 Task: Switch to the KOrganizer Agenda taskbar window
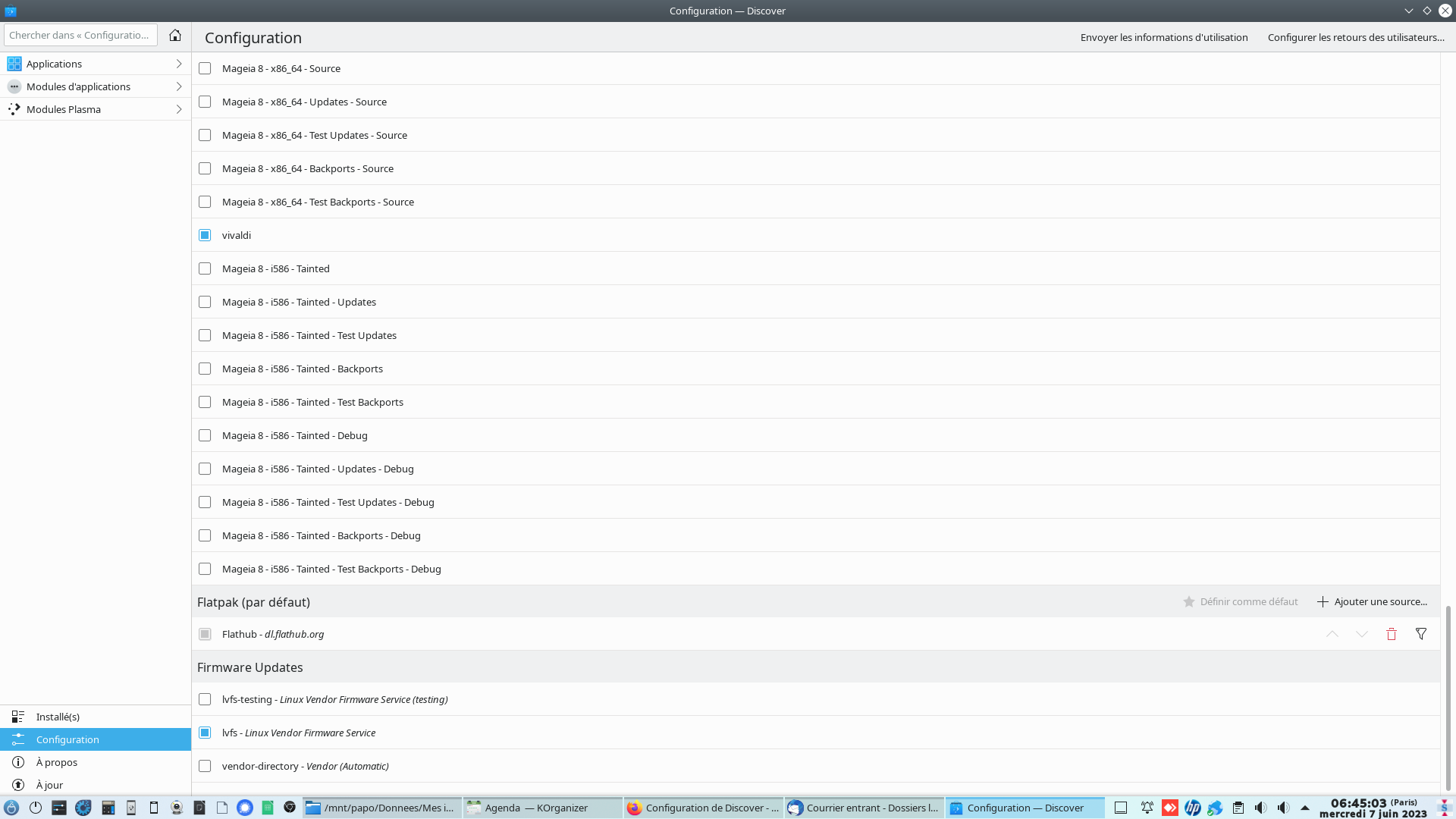(x=542, y=808)
